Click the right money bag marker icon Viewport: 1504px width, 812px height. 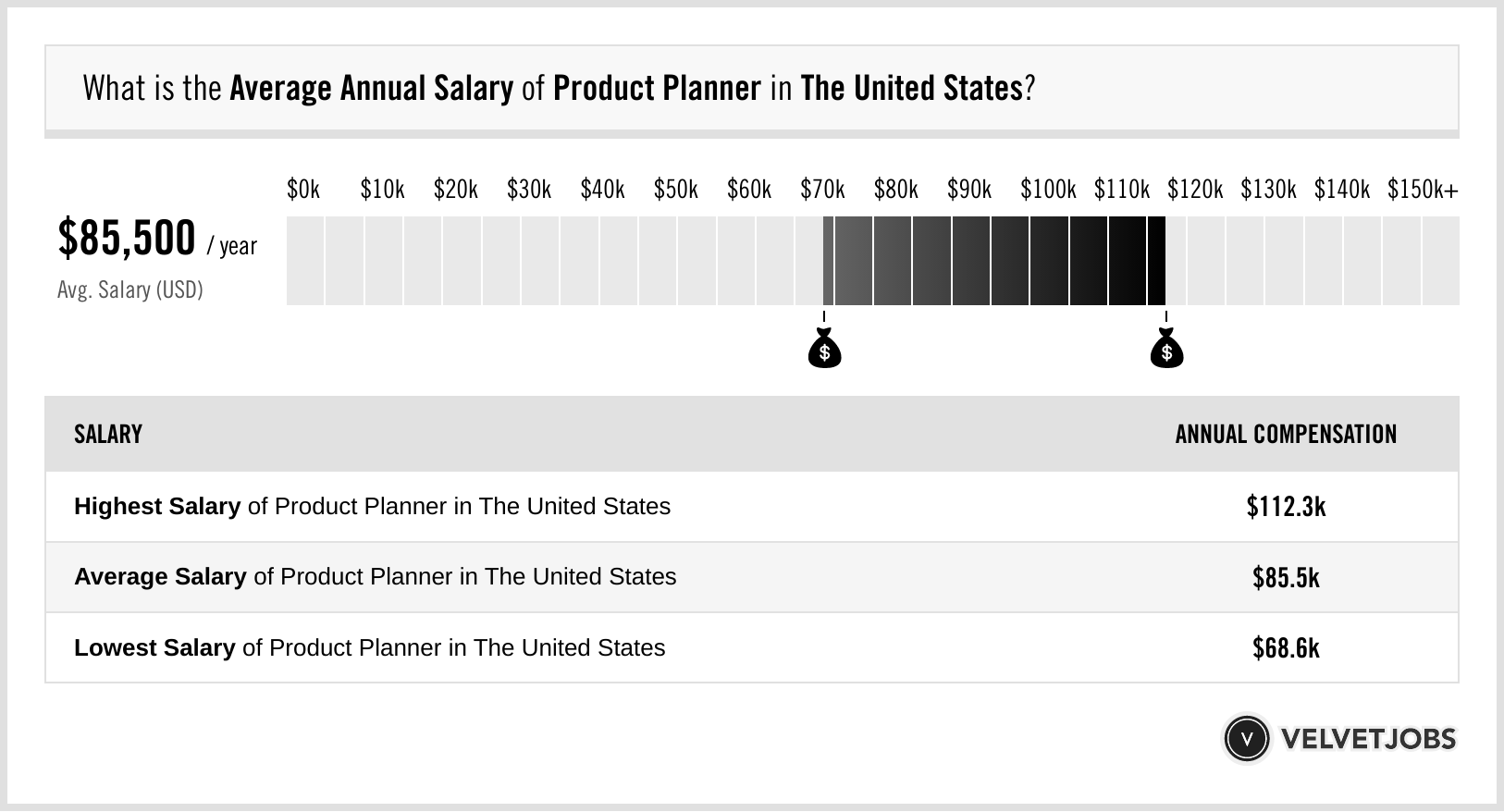click(1166, 350)
